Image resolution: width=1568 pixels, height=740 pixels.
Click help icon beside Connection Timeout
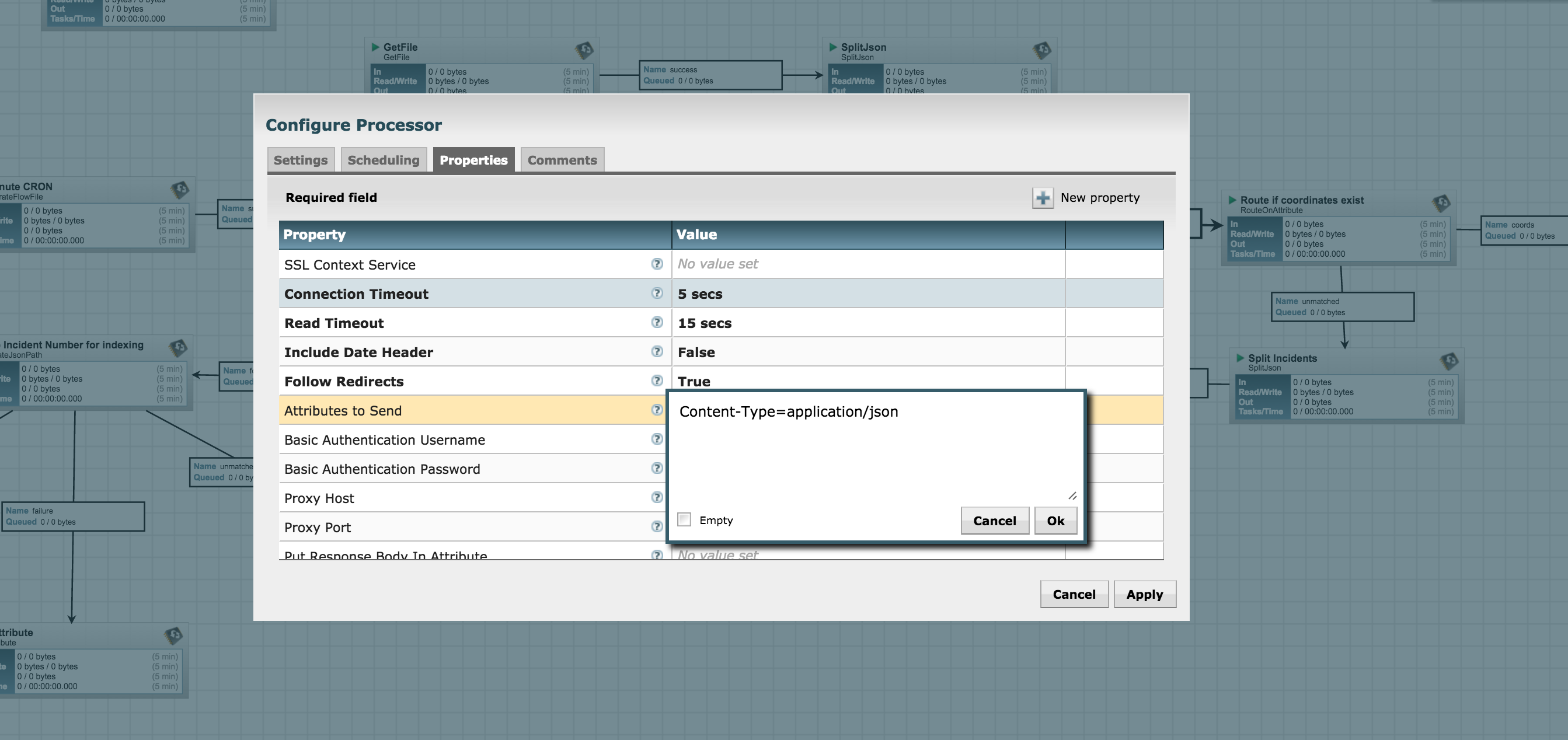click(x=656, y=294)
